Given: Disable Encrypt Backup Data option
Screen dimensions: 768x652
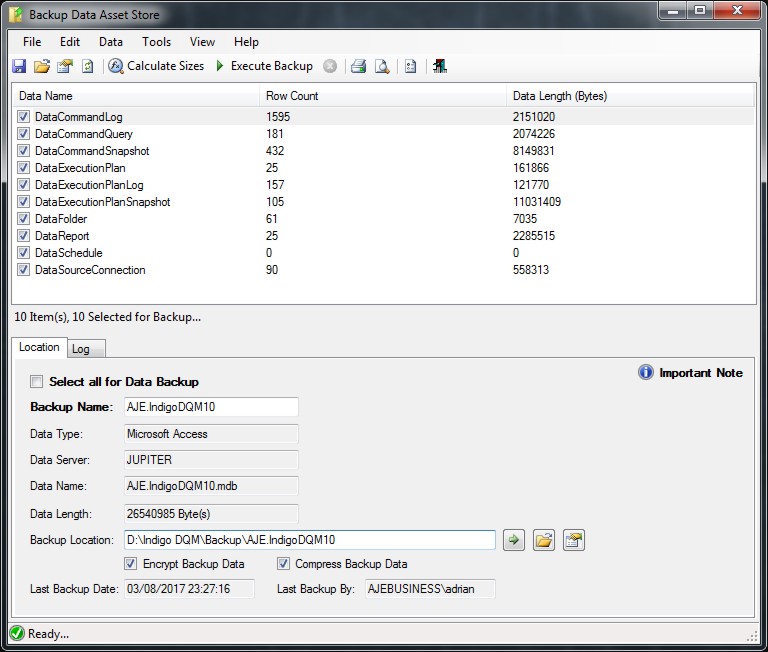Looking at the screenshot, I should pos(131,564).
